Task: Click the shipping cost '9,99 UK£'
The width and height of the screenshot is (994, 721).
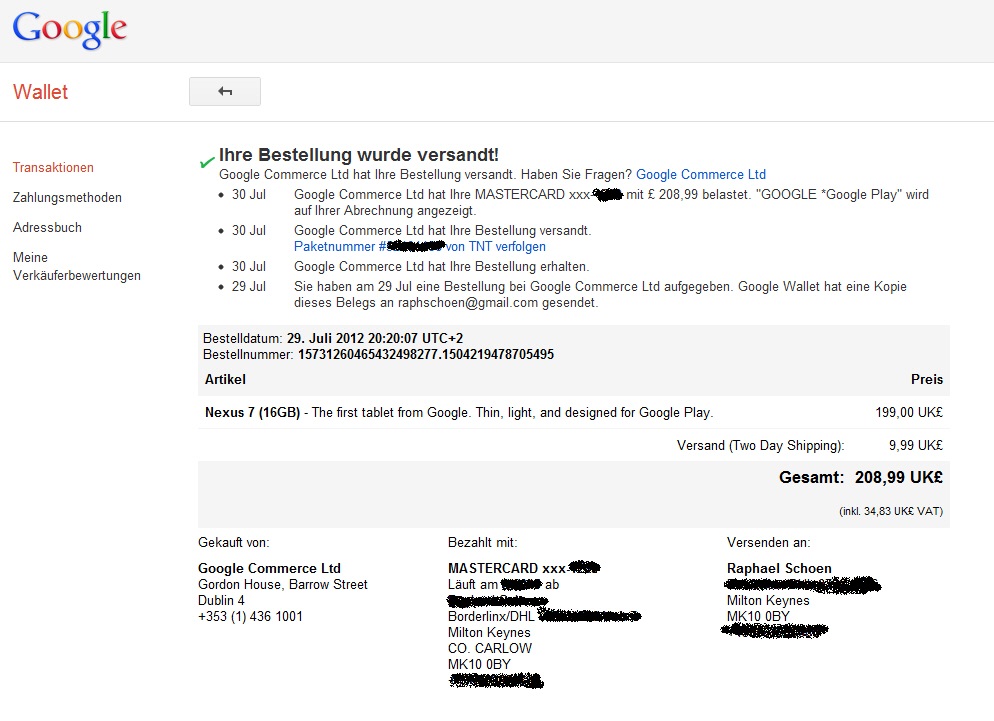Action: (x=915, y=445)
